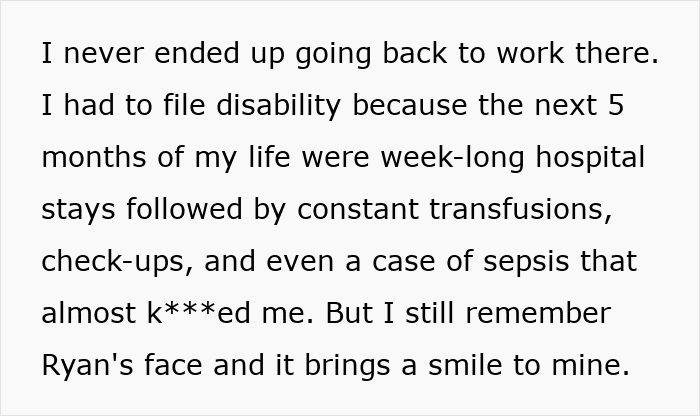
Task: Click the word "because"
Action: tap(410, 105)
